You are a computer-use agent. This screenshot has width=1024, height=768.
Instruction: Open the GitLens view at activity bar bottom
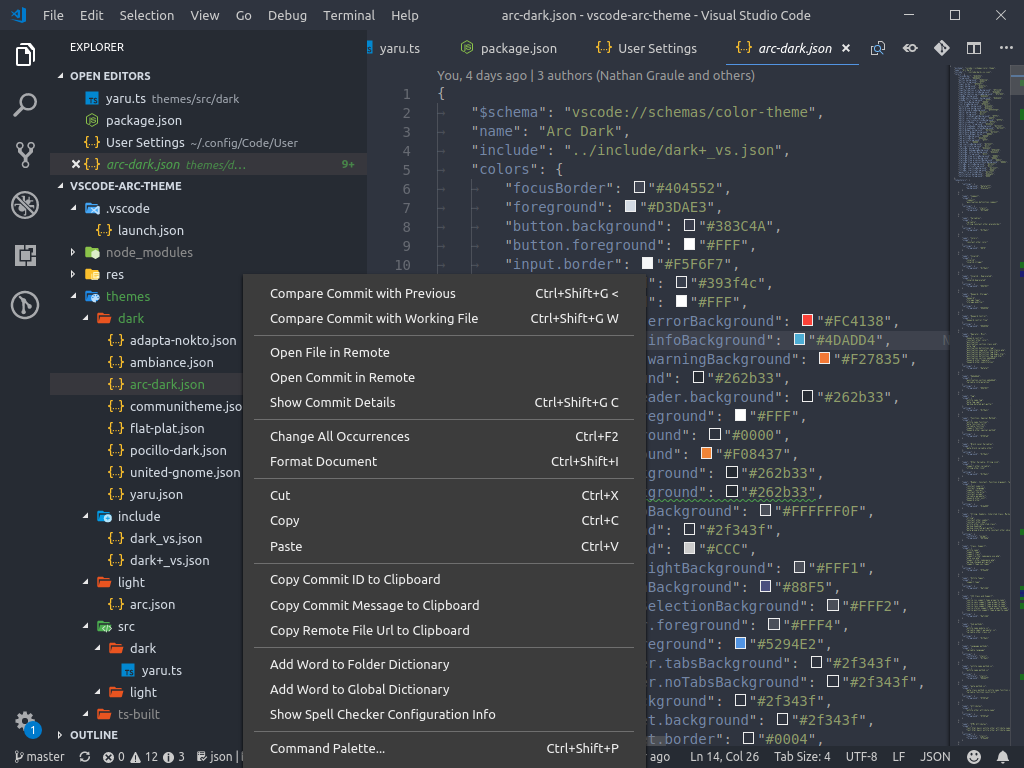(24, 305)
